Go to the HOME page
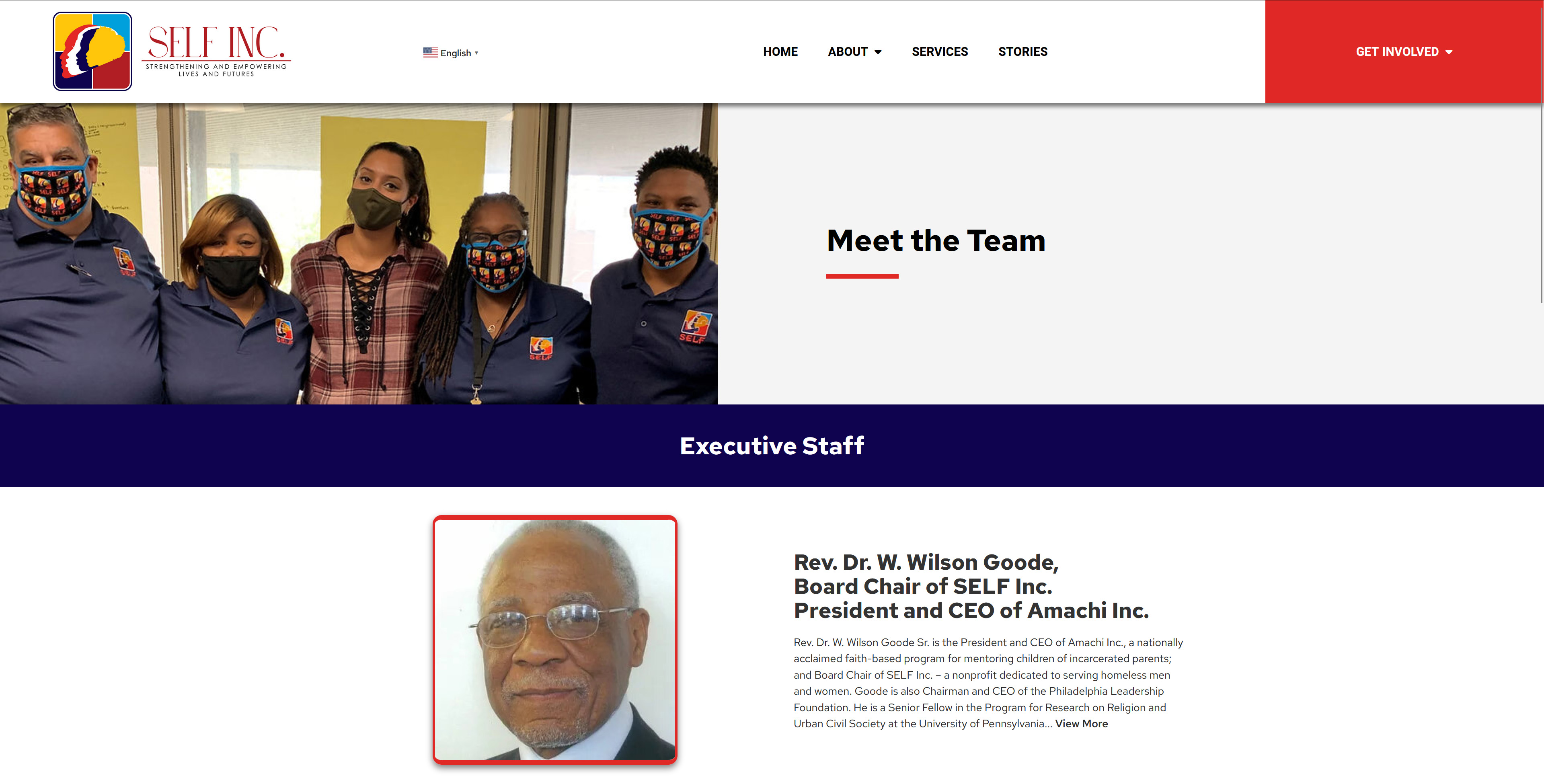1544x784 pixels. pos(780,51)
